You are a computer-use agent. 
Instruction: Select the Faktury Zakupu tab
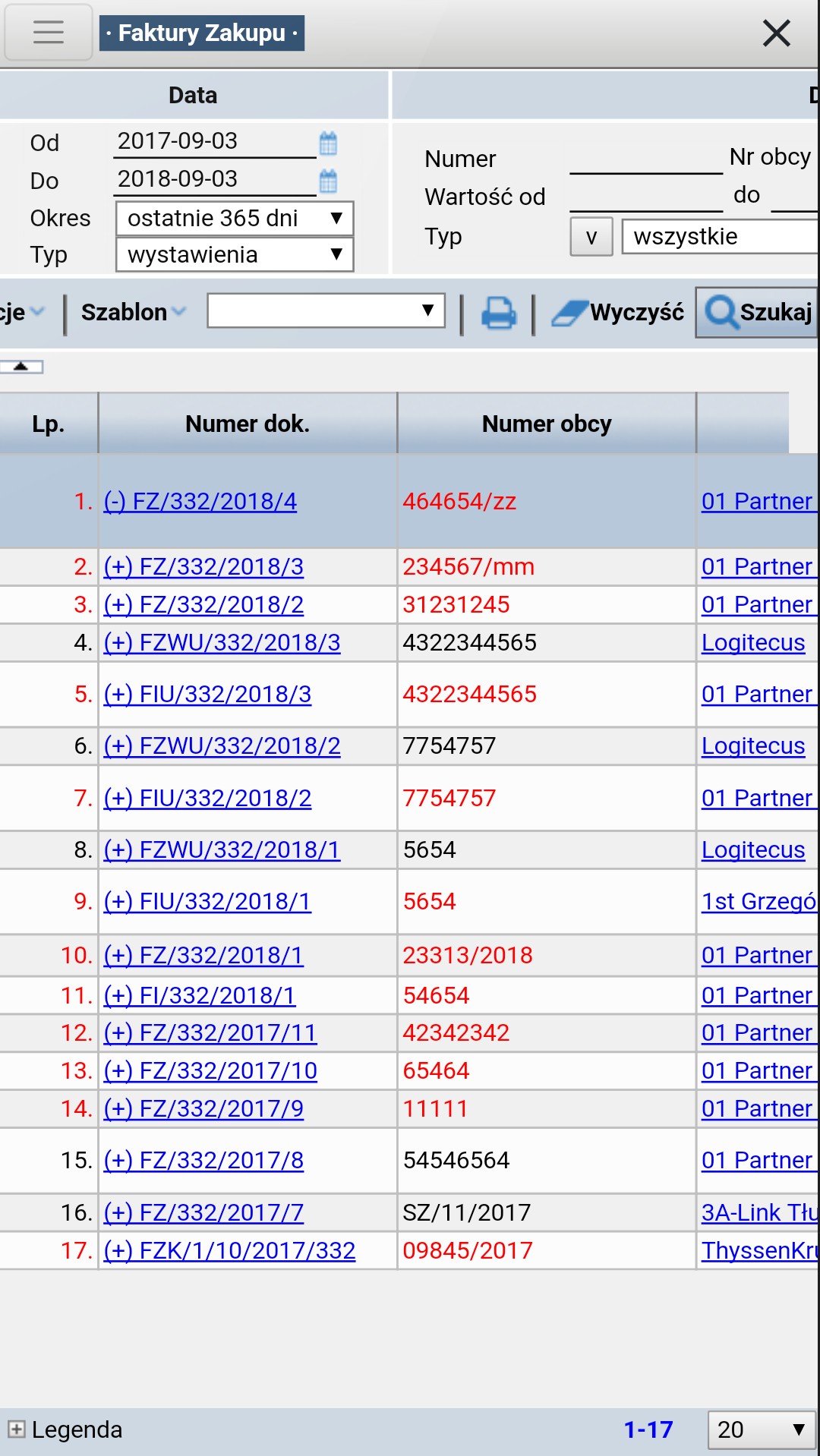pyautogui.click(x=201, y=33)
